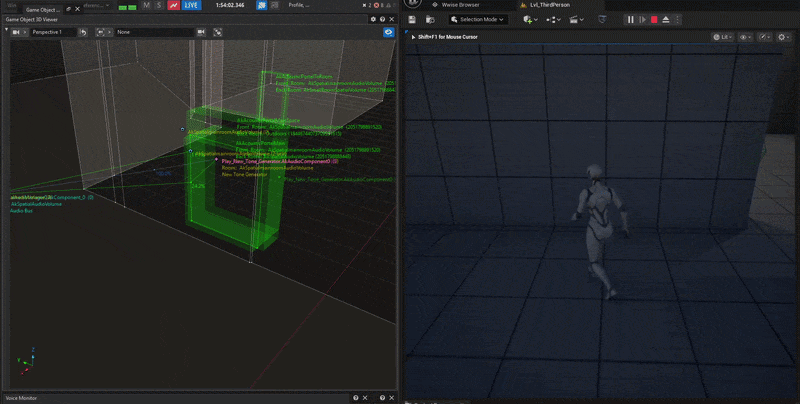Pause the play-in-editor session
Viewport: 800px width, 404px height.
pos(631,19)
